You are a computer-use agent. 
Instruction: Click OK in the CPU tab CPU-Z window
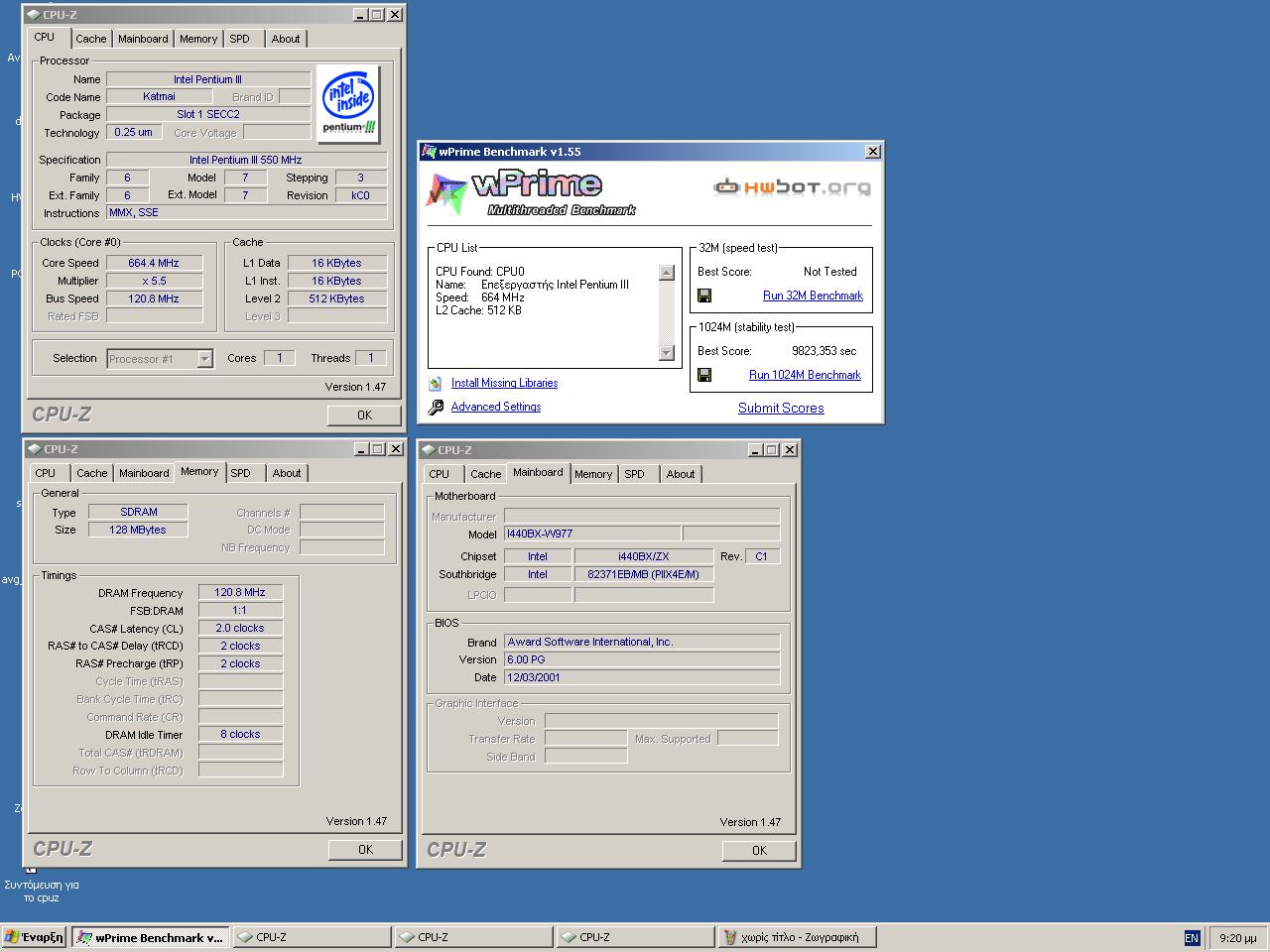point(364,416)
